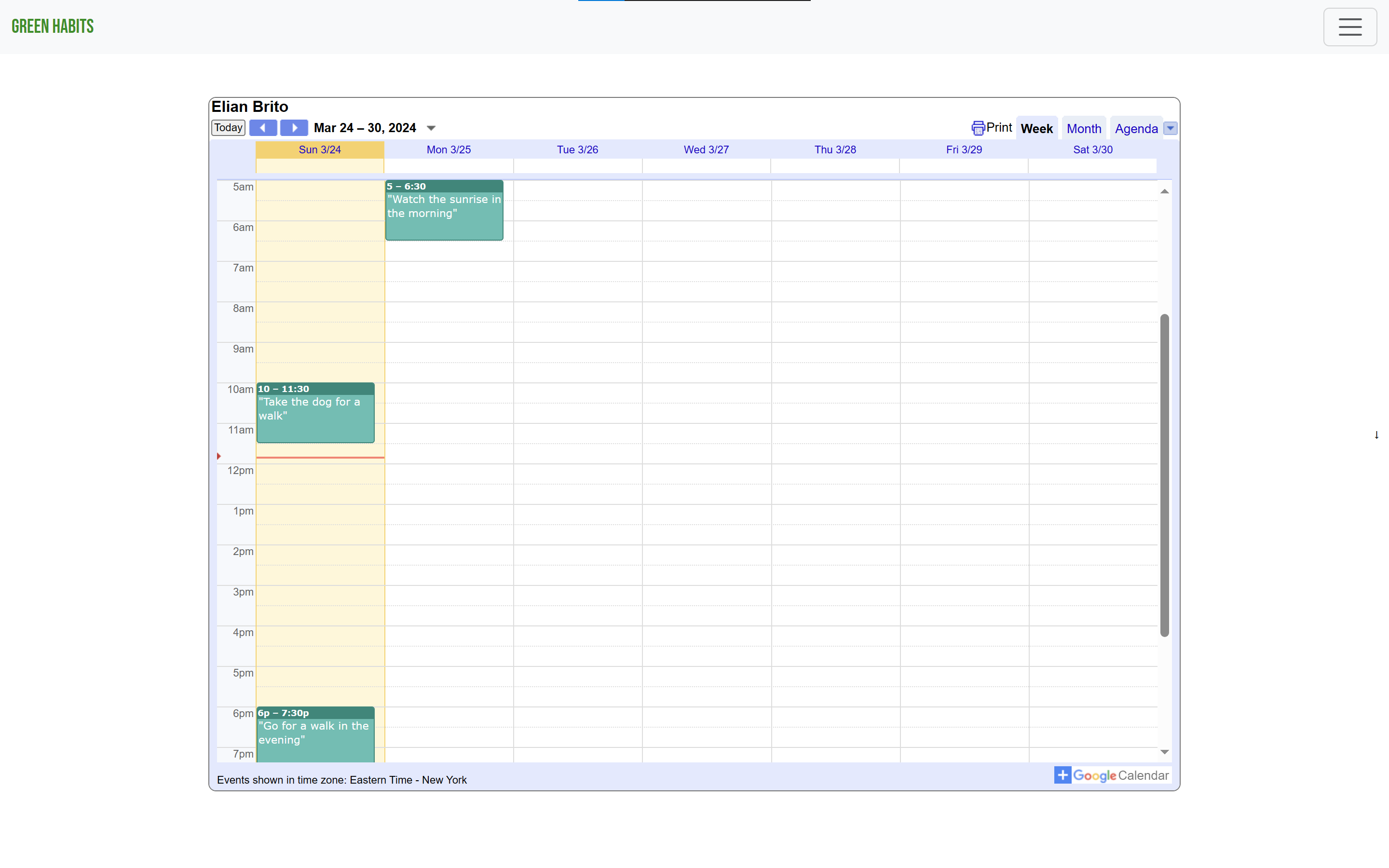Viewport: 1389px width, 868px height.
Task: Go to previous week arrow
Action: tap(263, 127)
